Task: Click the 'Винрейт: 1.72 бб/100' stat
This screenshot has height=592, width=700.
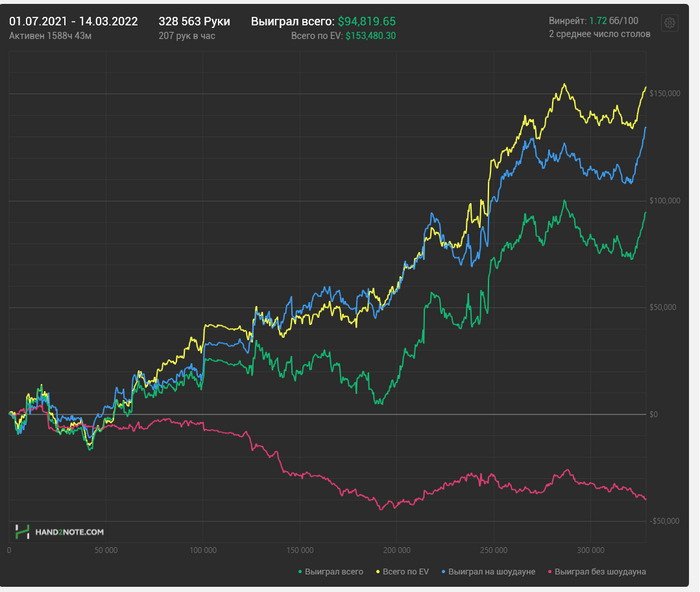Action: pos(593,21)
